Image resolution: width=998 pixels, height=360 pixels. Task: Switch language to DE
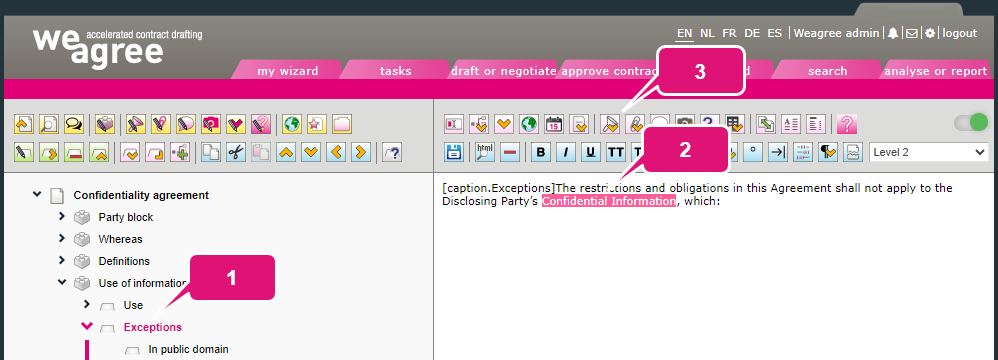click(x=752, y=33)
